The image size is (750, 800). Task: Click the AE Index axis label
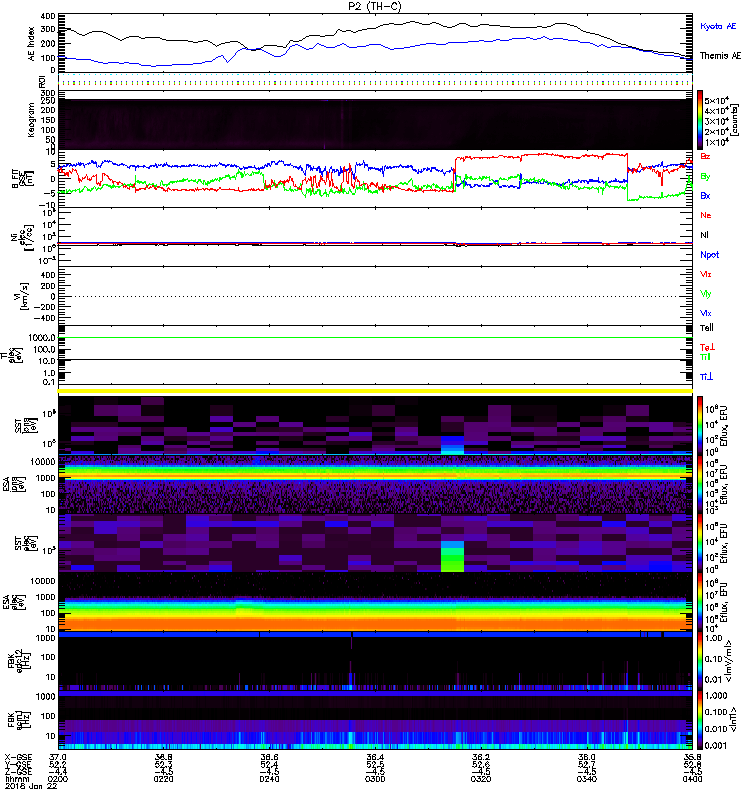coord(31,44)
